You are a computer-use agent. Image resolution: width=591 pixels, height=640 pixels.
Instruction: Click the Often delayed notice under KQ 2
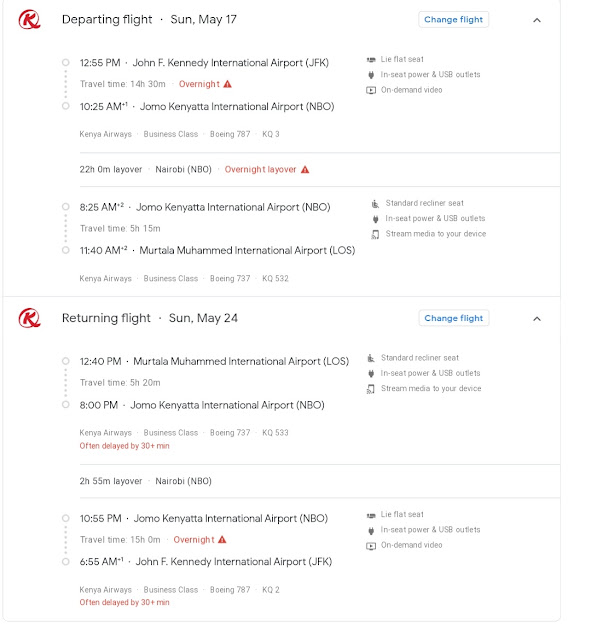point(124,602)
